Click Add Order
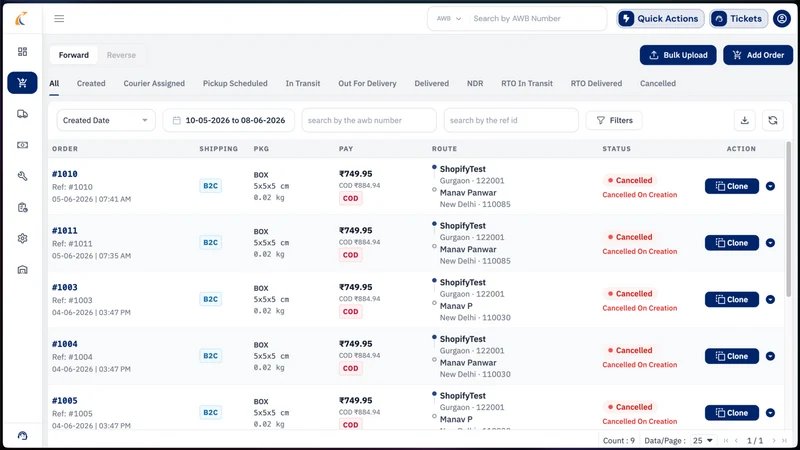Image resolution: width=800 pixels, height=450 pixels. coord(758,55)
